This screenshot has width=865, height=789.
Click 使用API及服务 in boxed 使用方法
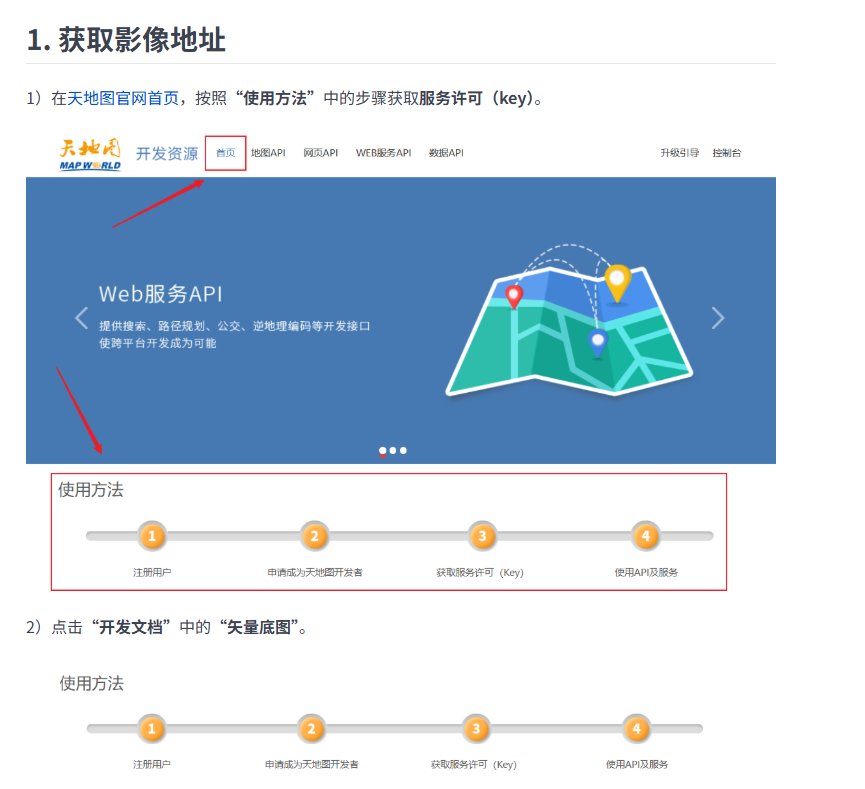(646, 573)
